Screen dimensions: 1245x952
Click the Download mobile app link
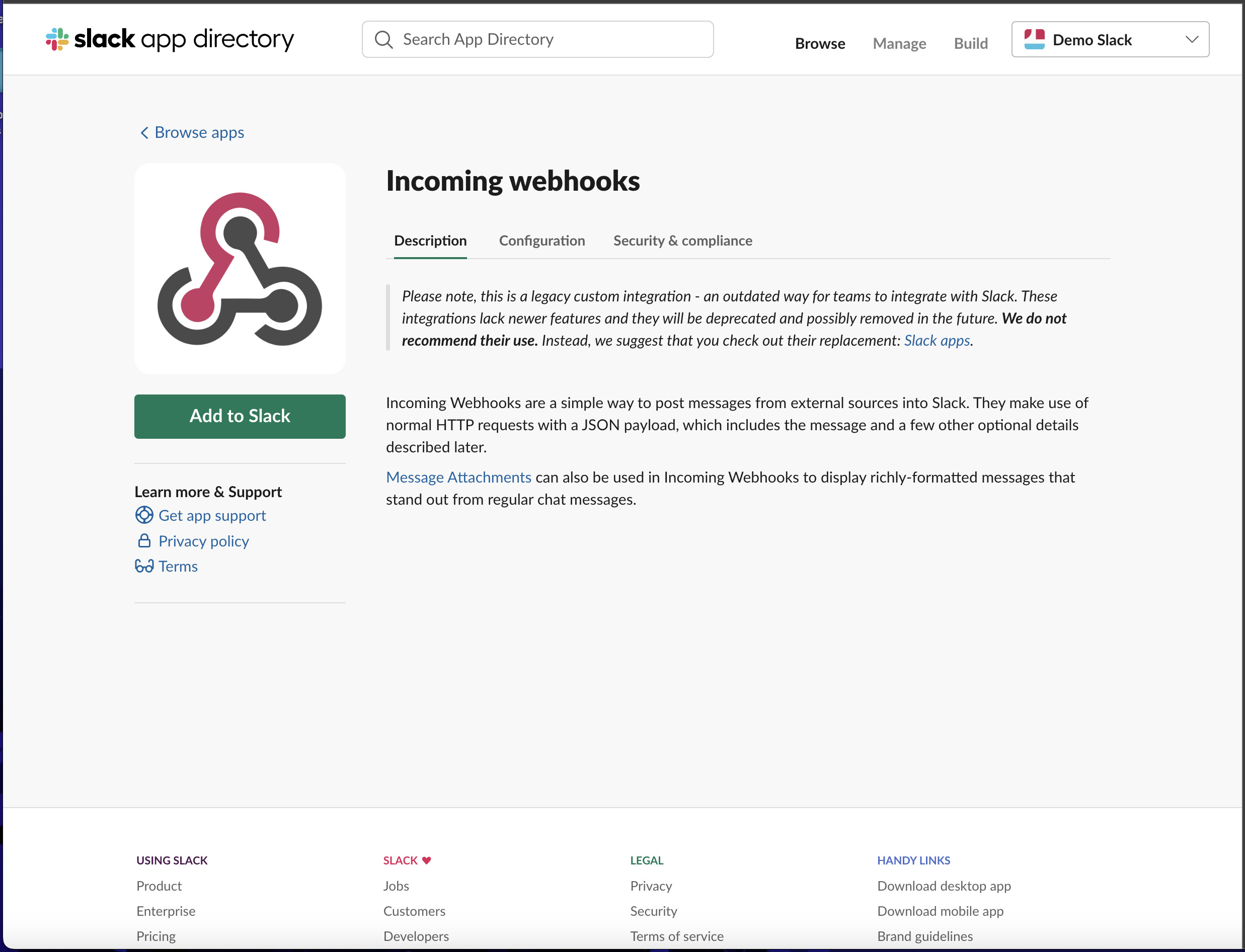[x=940, y=911]
